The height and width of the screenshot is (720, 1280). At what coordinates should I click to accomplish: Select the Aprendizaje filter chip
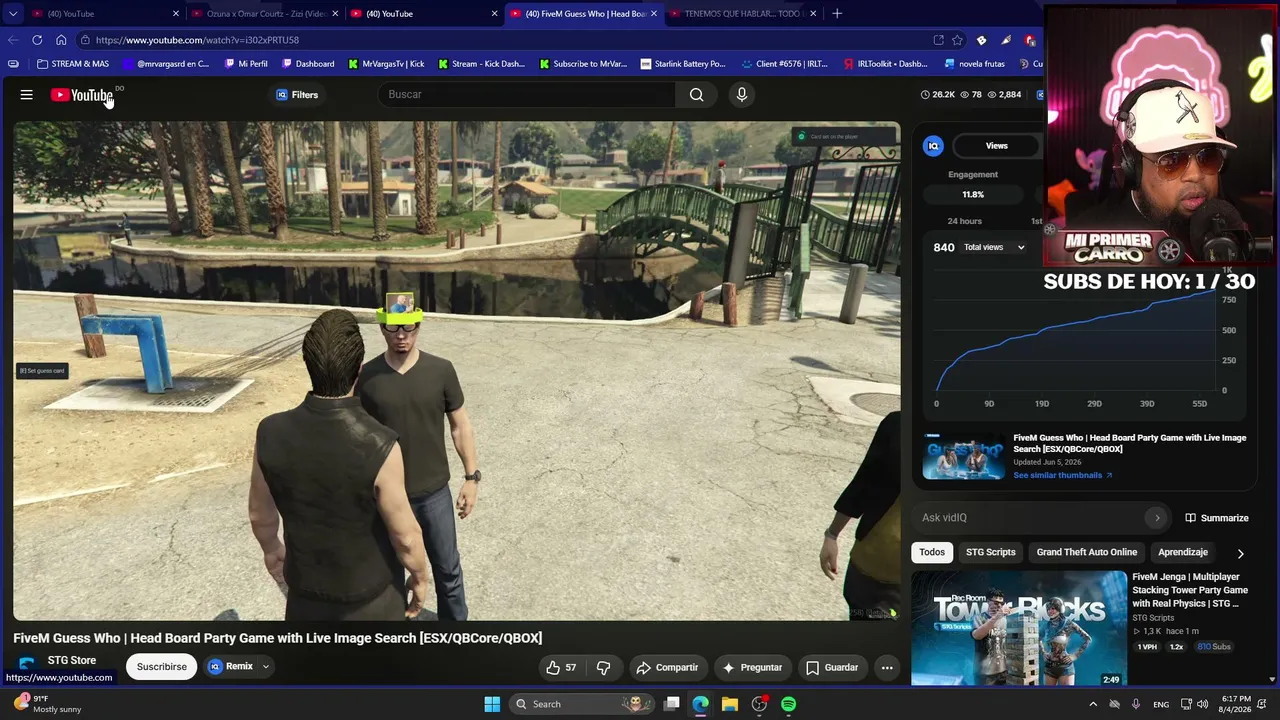[x=1183, y=552]
